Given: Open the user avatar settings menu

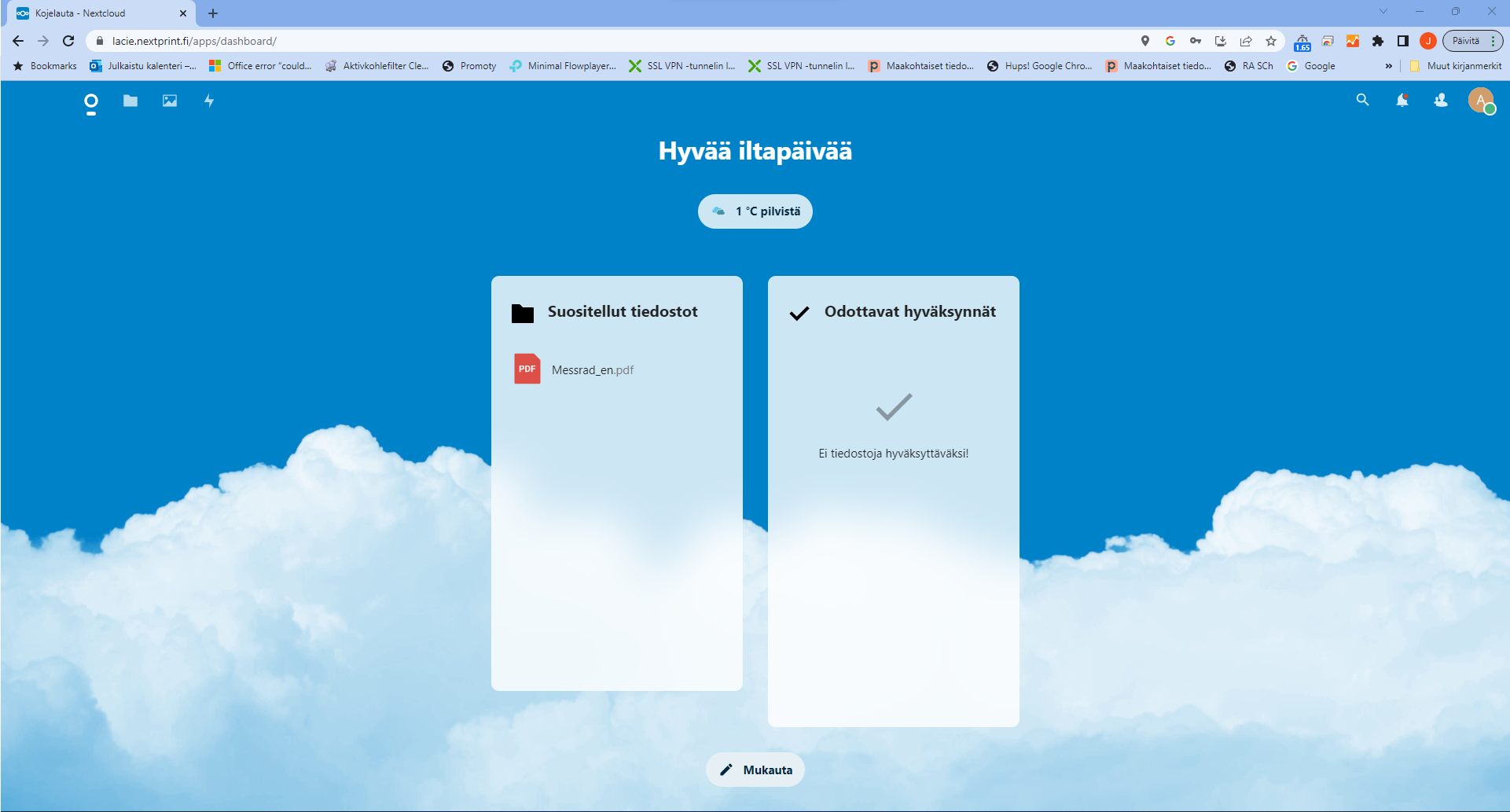Looking at the screenshot, I should click(x=1481, y=100).
